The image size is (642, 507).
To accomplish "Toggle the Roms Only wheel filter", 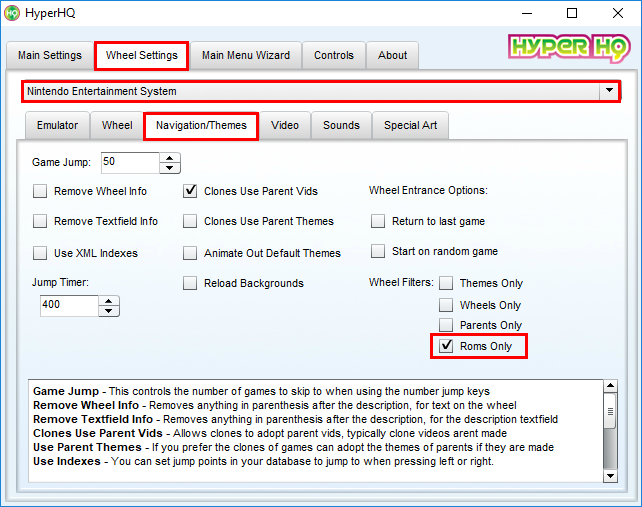I will coord(447,346).
